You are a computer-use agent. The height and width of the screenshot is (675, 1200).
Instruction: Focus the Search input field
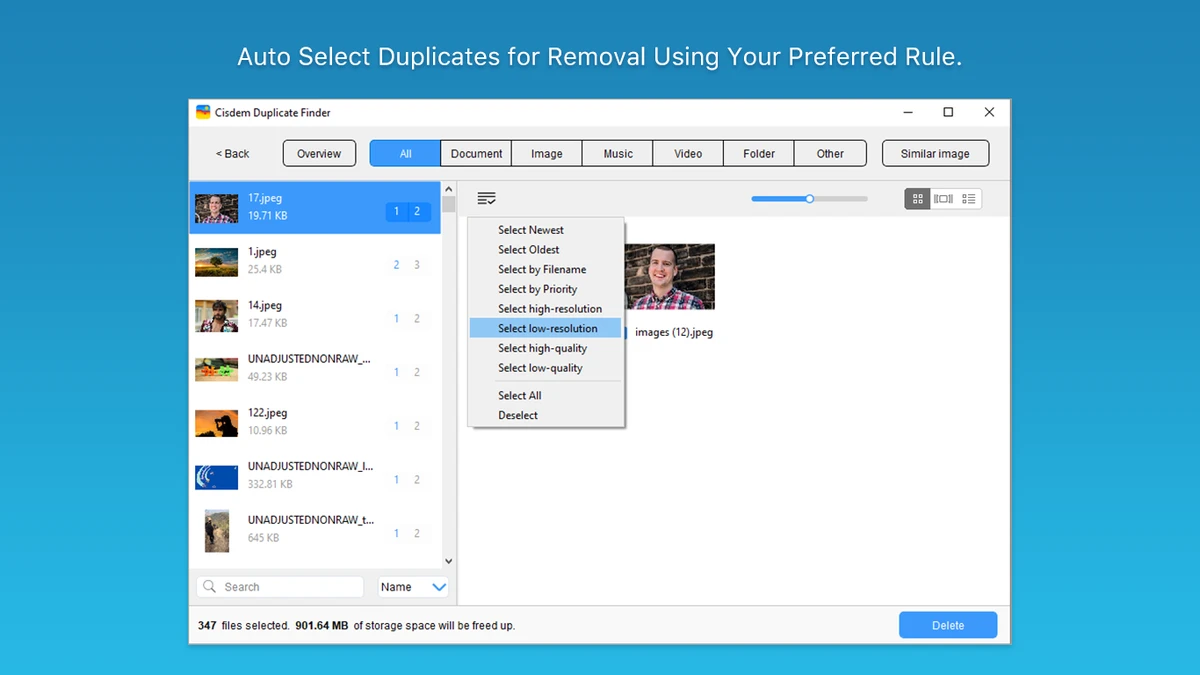pyautogui.click(x=280, y=587)
